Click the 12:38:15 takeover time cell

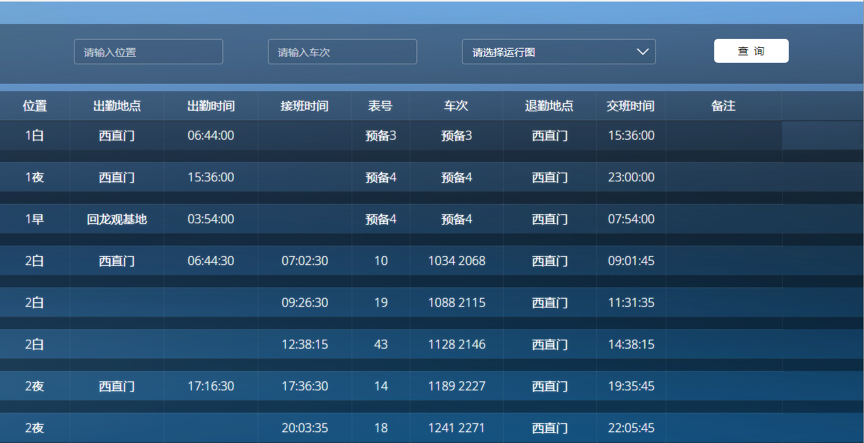click(x=305, y=344)
